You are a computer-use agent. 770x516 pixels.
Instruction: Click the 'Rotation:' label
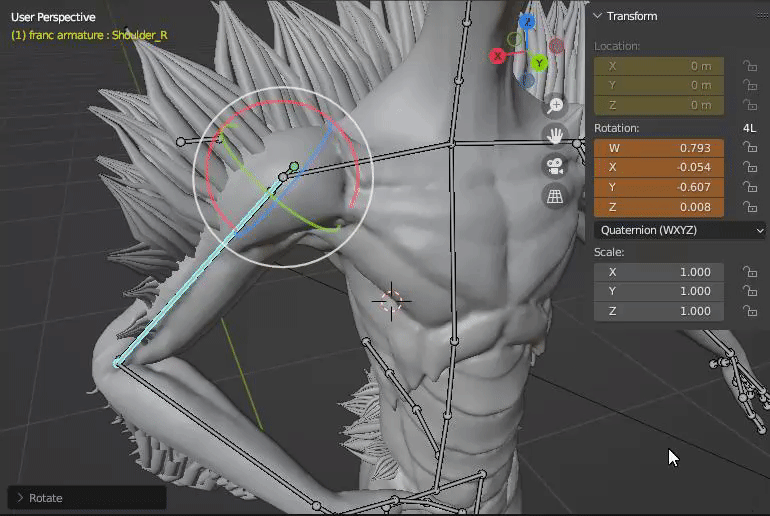[616, 128]
